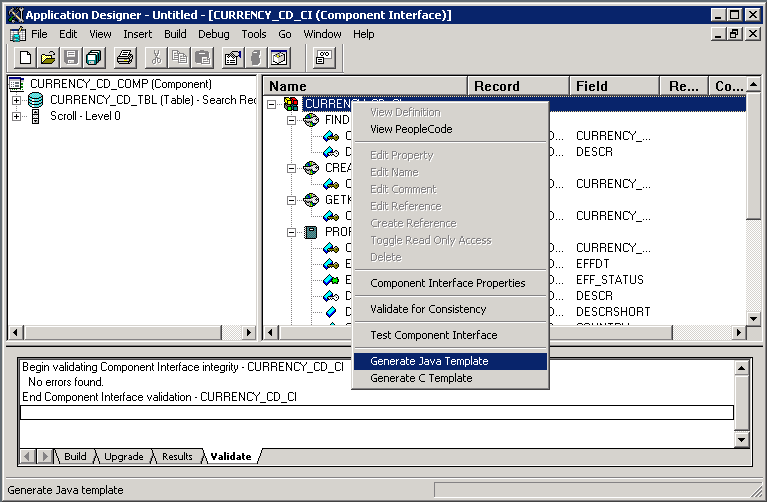The height and width of the screenshot is (502, 767).
Task: Switch to the Upgrade output tab
Action: [123, 456]
